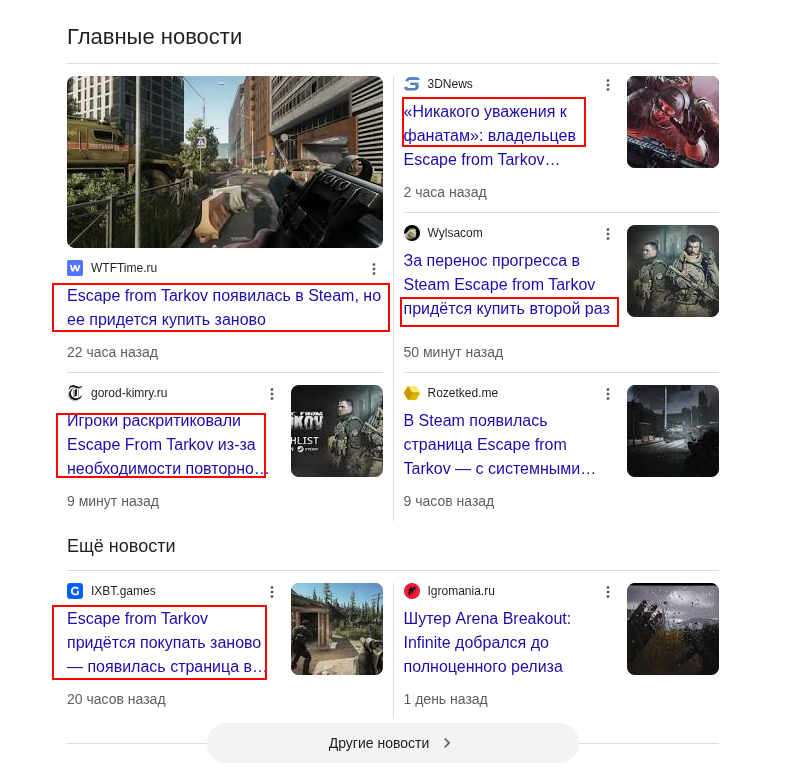The height and width of the screenshot is (776, 790).
Task: Open the large WTFTime.ru article street screenshot
Action: [225, 162]
